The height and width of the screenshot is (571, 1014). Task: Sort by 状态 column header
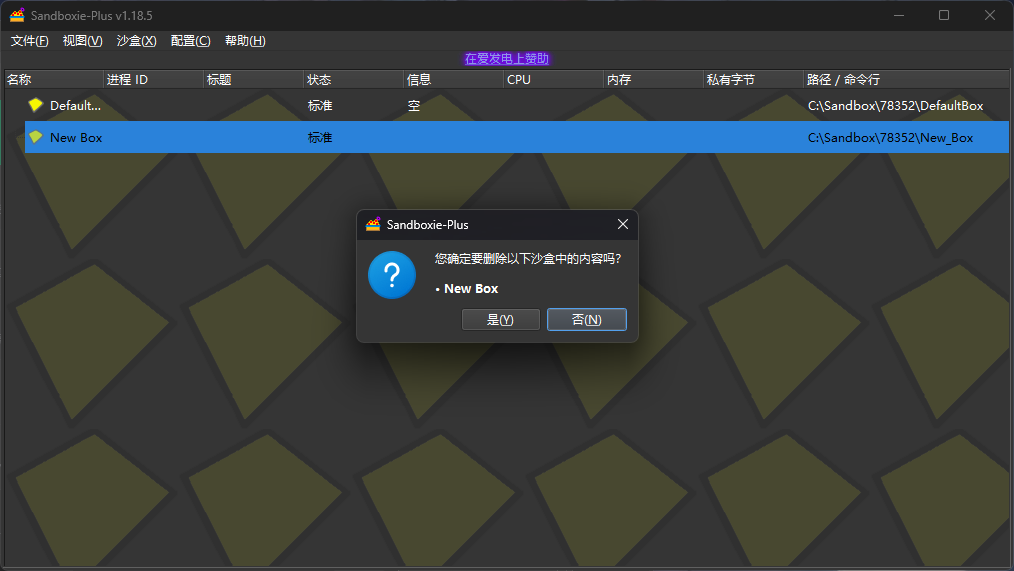(x=354, y=80)
